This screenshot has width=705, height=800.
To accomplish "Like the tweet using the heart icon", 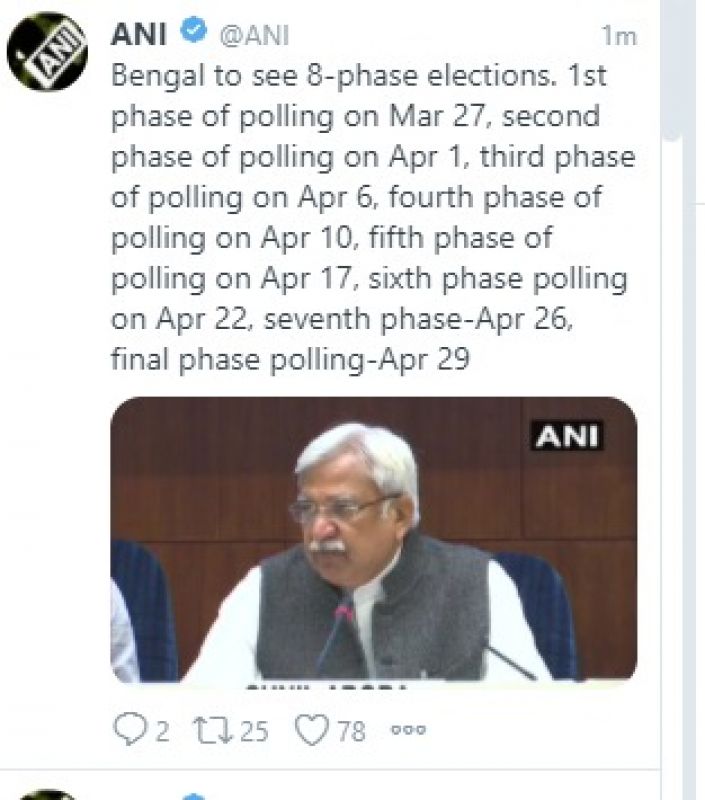I will pos(313,731).
